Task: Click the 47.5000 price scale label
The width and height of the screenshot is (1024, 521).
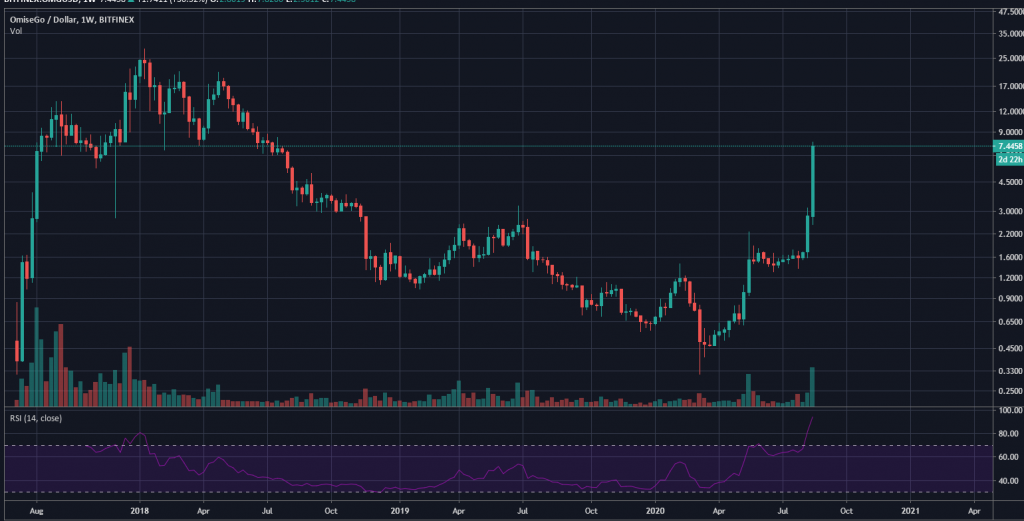Action: (x=1008, y=12)
